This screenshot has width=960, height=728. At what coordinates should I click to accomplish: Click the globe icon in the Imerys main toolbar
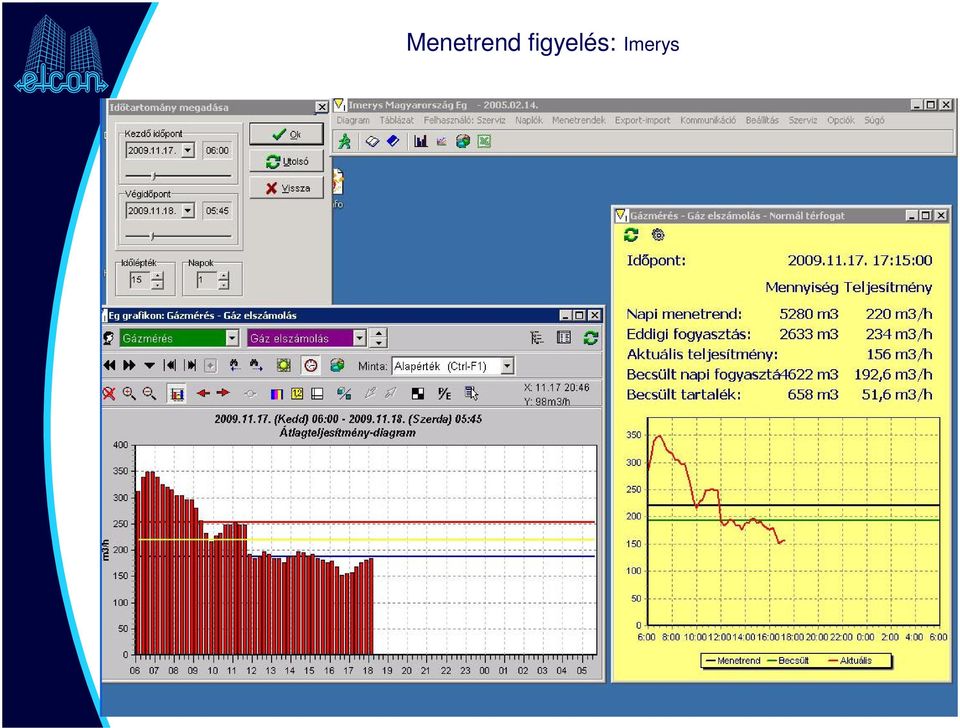click(463, 141)
